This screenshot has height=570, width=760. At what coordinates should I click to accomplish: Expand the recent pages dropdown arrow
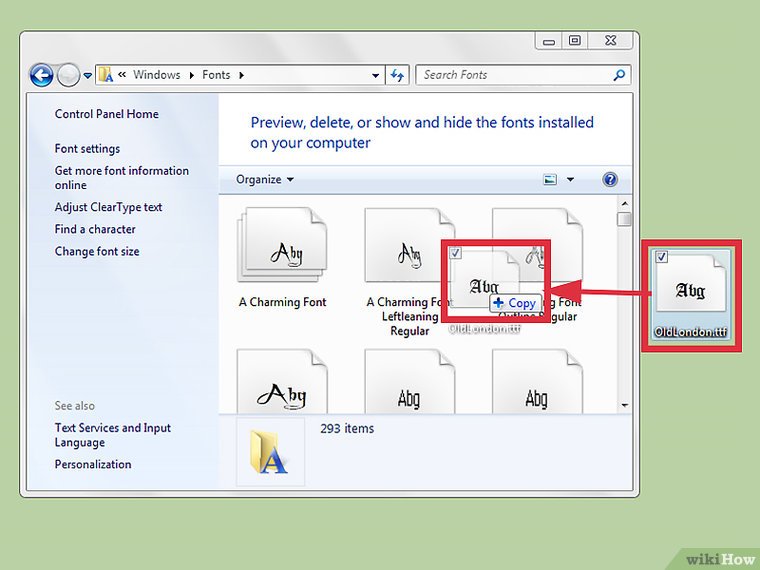(x=88, y=75)
